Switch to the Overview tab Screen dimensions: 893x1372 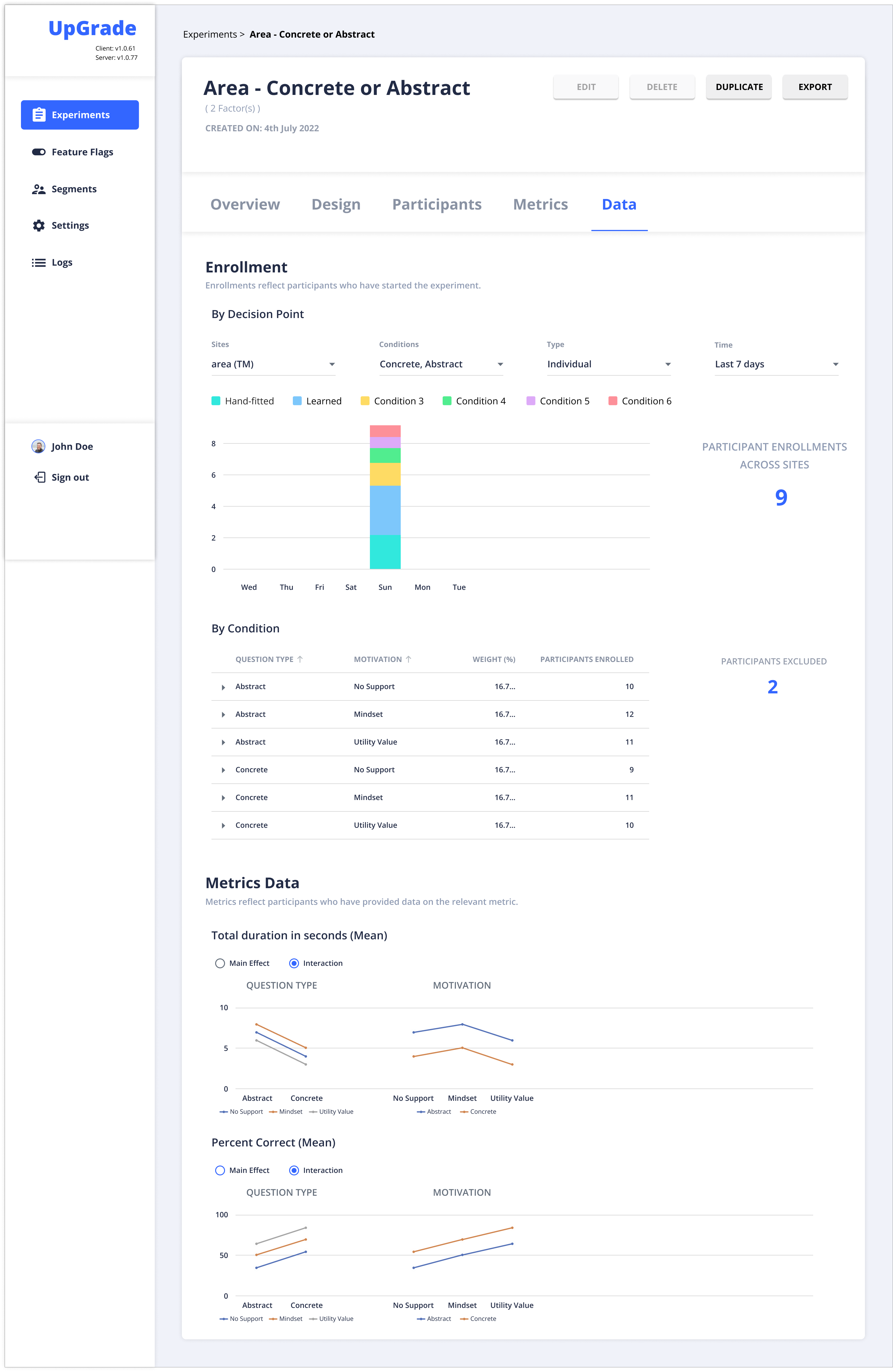point(246,204)
